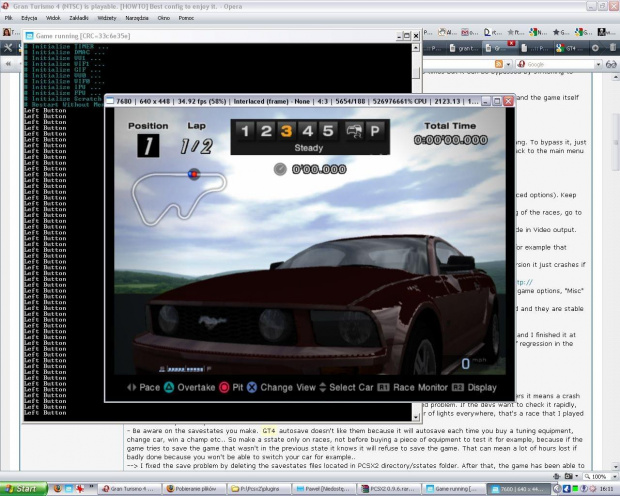
Task: Click the Google search field
Action: [560, 64]
